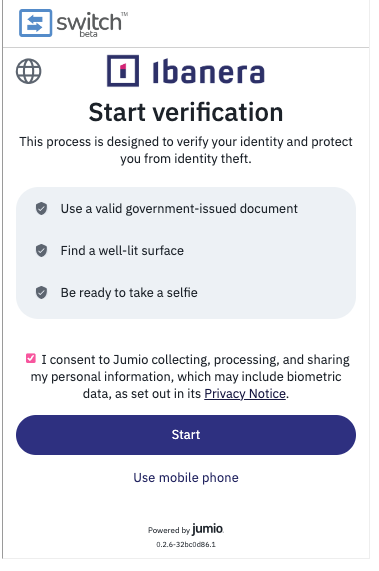Click the 'Find a well-lit surface' item
379x571 pixels.
click(122, 251)
